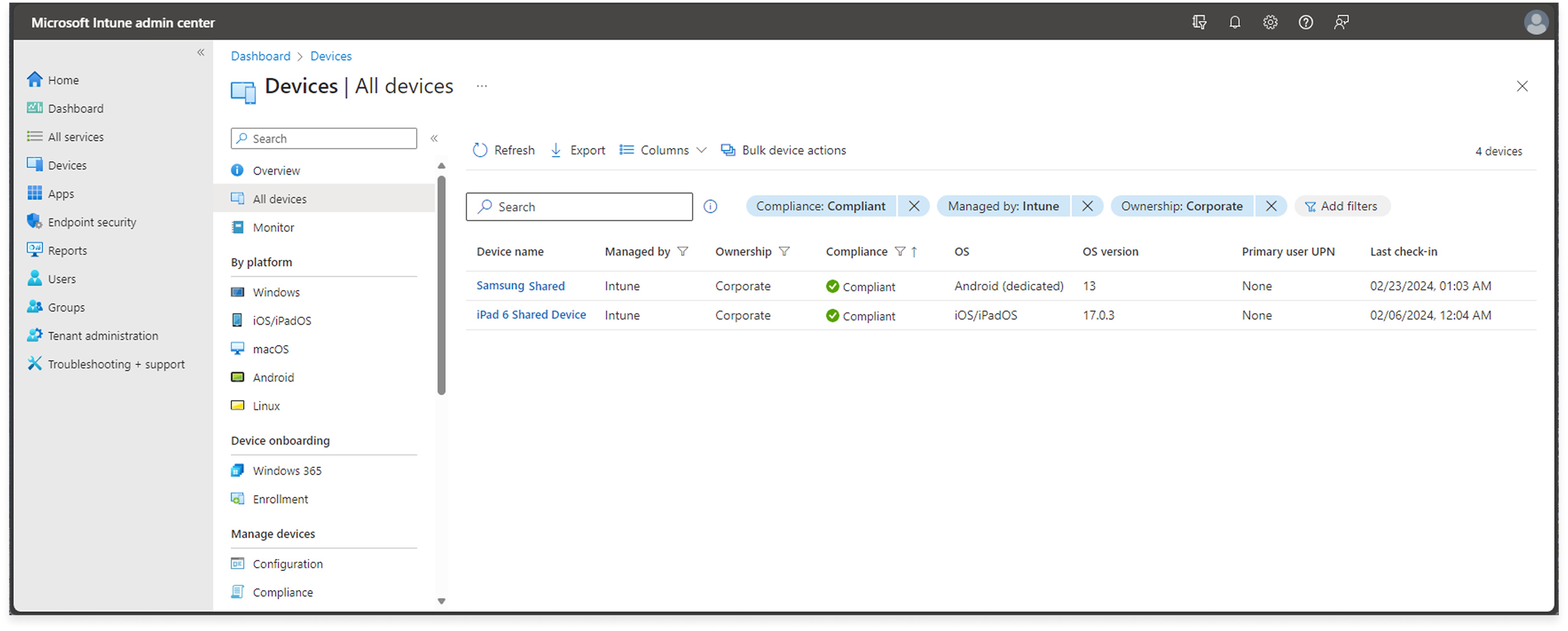Remove the Managed by: Intune filter
The height and width of the screenshot is (631, 1568).
(x=1086, y=206)
